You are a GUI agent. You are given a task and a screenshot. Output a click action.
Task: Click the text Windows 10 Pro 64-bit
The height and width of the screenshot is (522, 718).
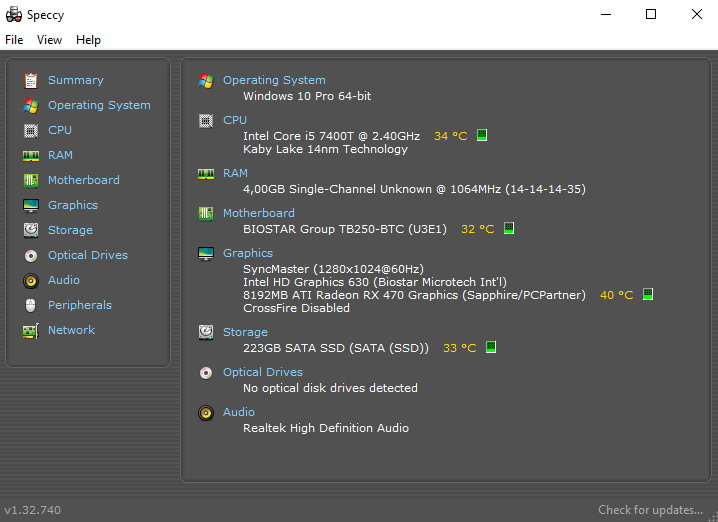[x=307, y=96]
